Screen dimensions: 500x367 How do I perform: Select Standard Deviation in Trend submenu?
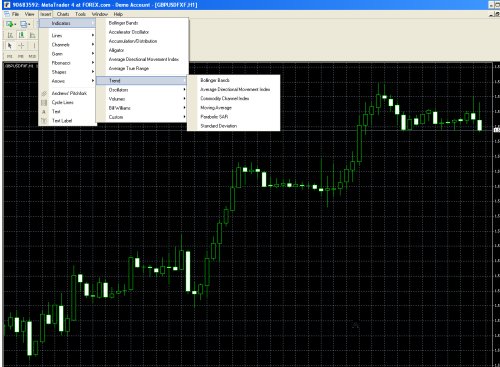tap(234, 126)
